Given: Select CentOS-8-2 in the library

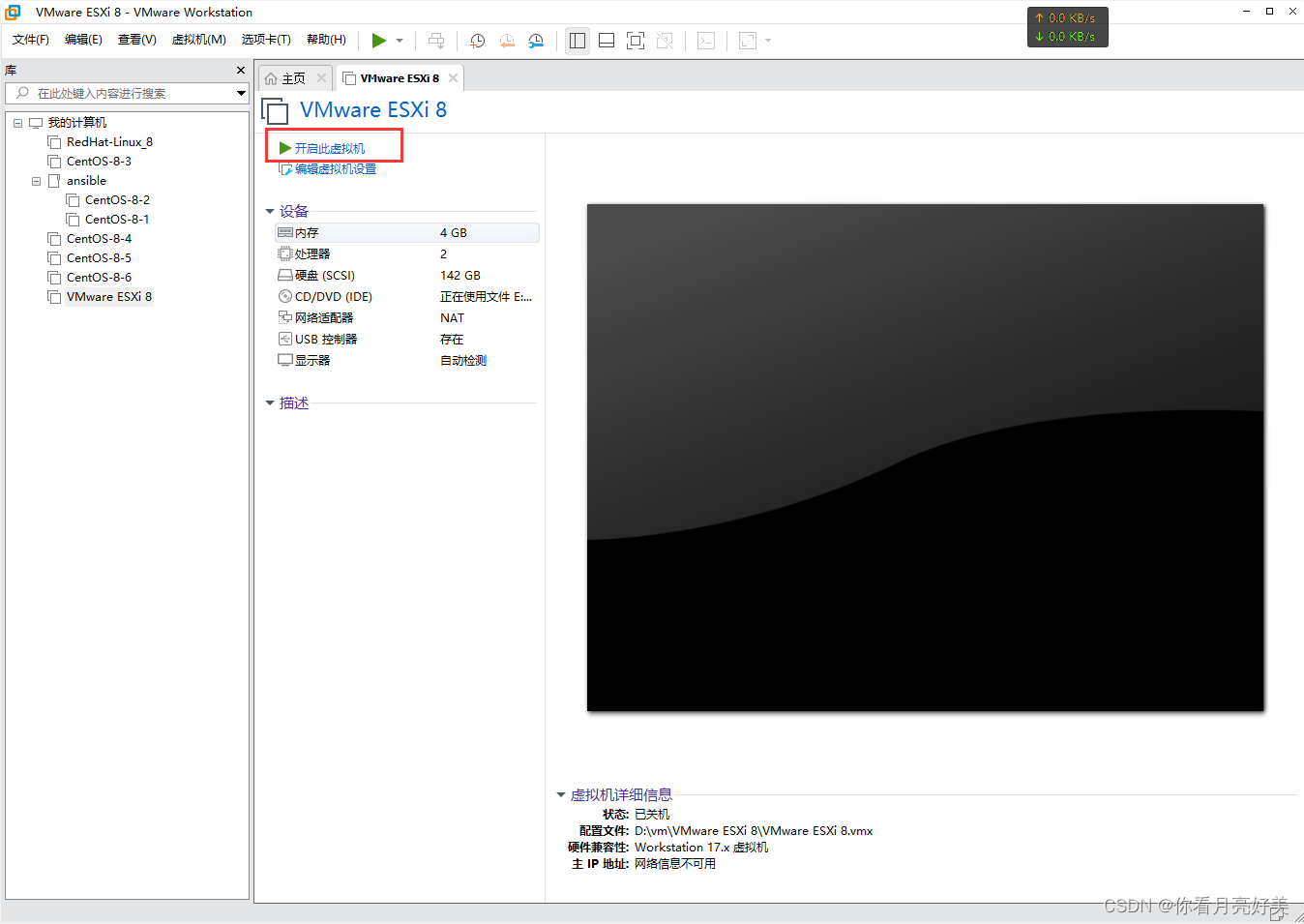Looking at the screenshot, I should click(117, 200).
